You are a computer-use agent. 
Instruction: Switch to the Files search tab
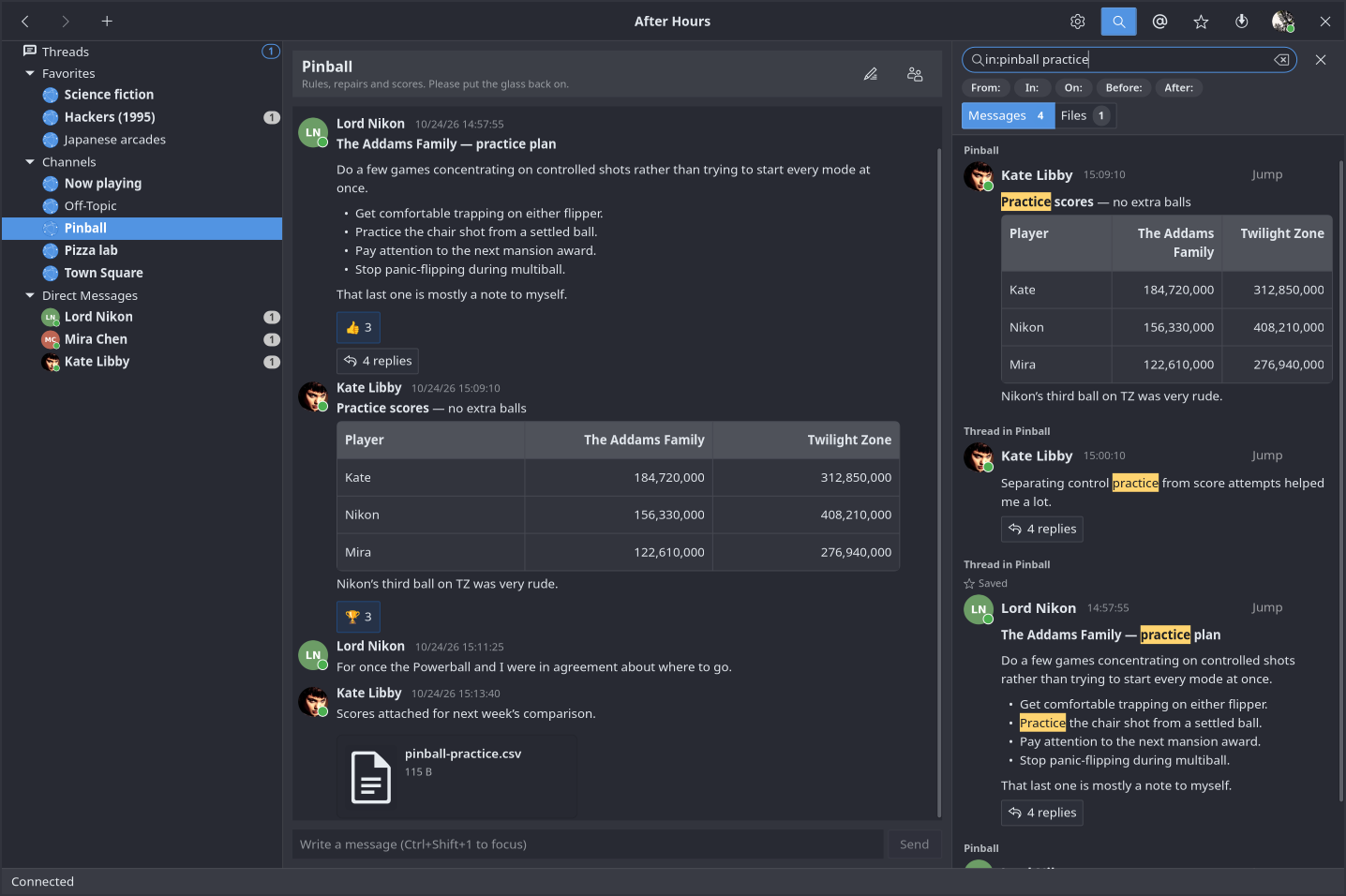[1085, 115]
